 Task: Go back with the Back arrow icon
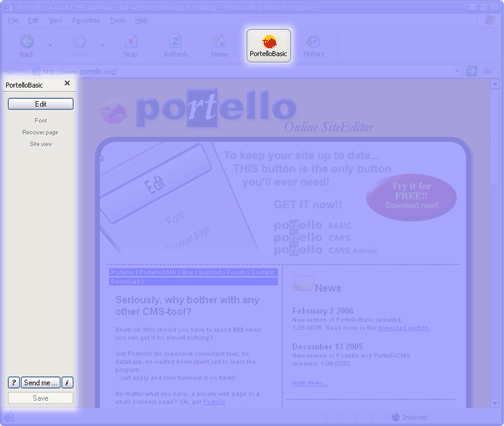click(x=27, y=42)
